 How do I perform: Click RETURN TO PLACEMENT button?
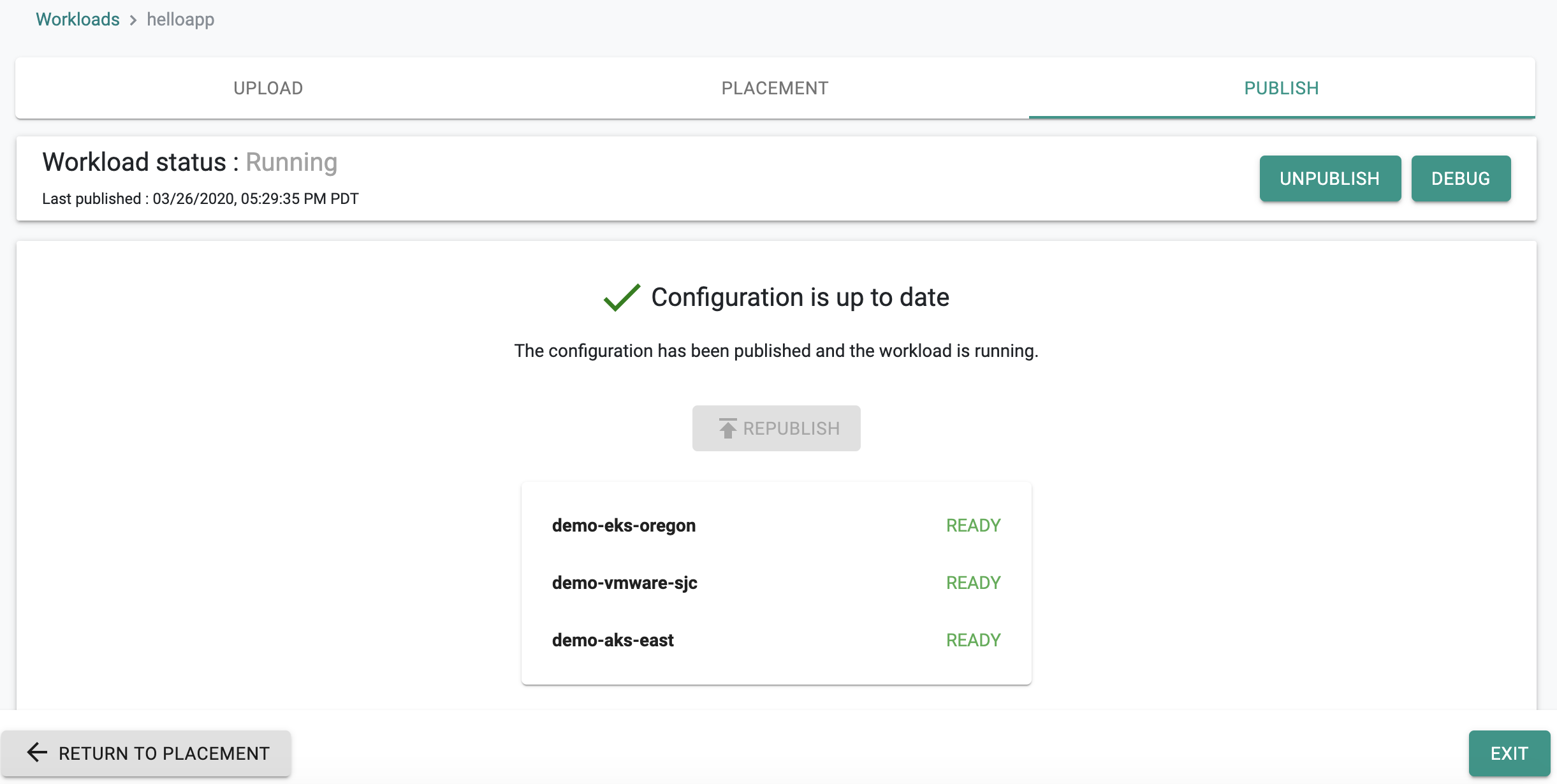click(x=146, y=753)
